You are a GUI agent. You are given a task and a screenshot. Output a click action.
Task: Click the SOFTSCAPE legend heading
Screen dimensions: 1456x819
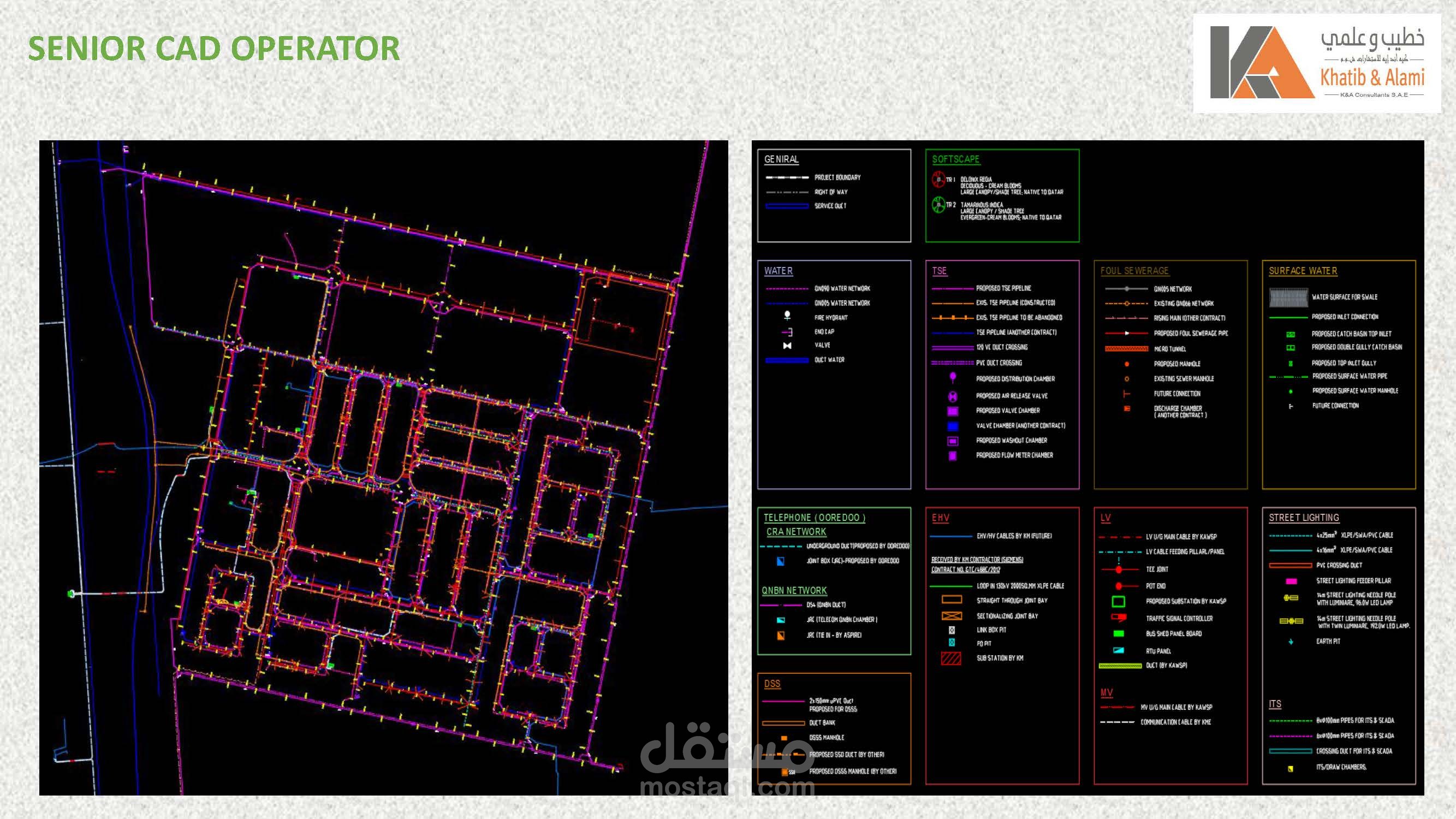956,159
